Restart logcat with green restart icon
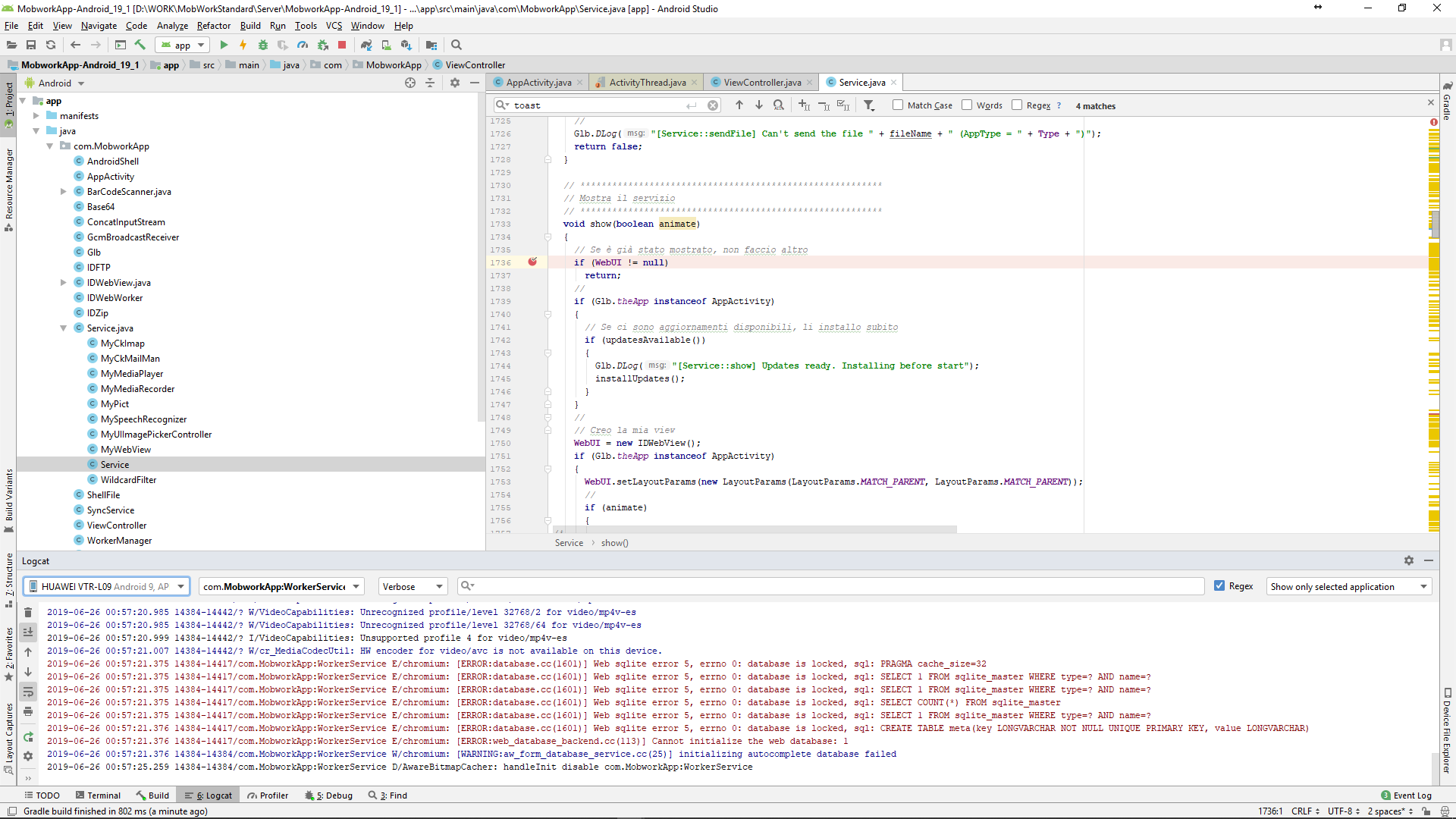The height and width of the screenshot is (819, 1456). [x=28, y=737]
